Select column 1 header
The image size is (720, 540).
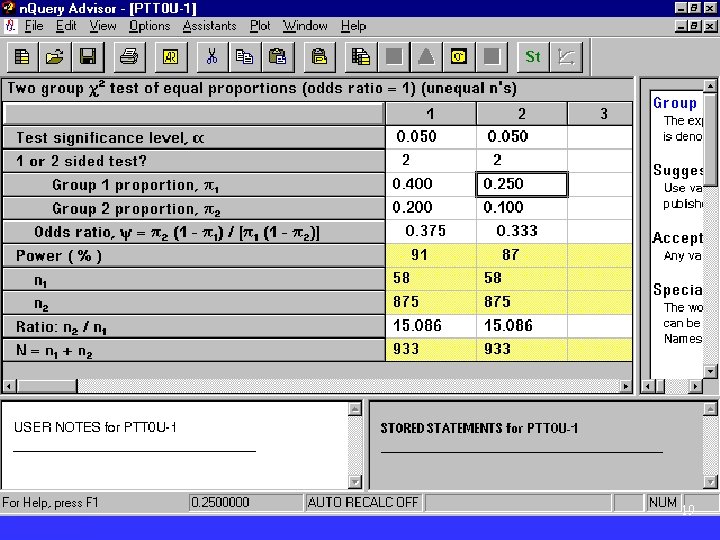(431, 114)
